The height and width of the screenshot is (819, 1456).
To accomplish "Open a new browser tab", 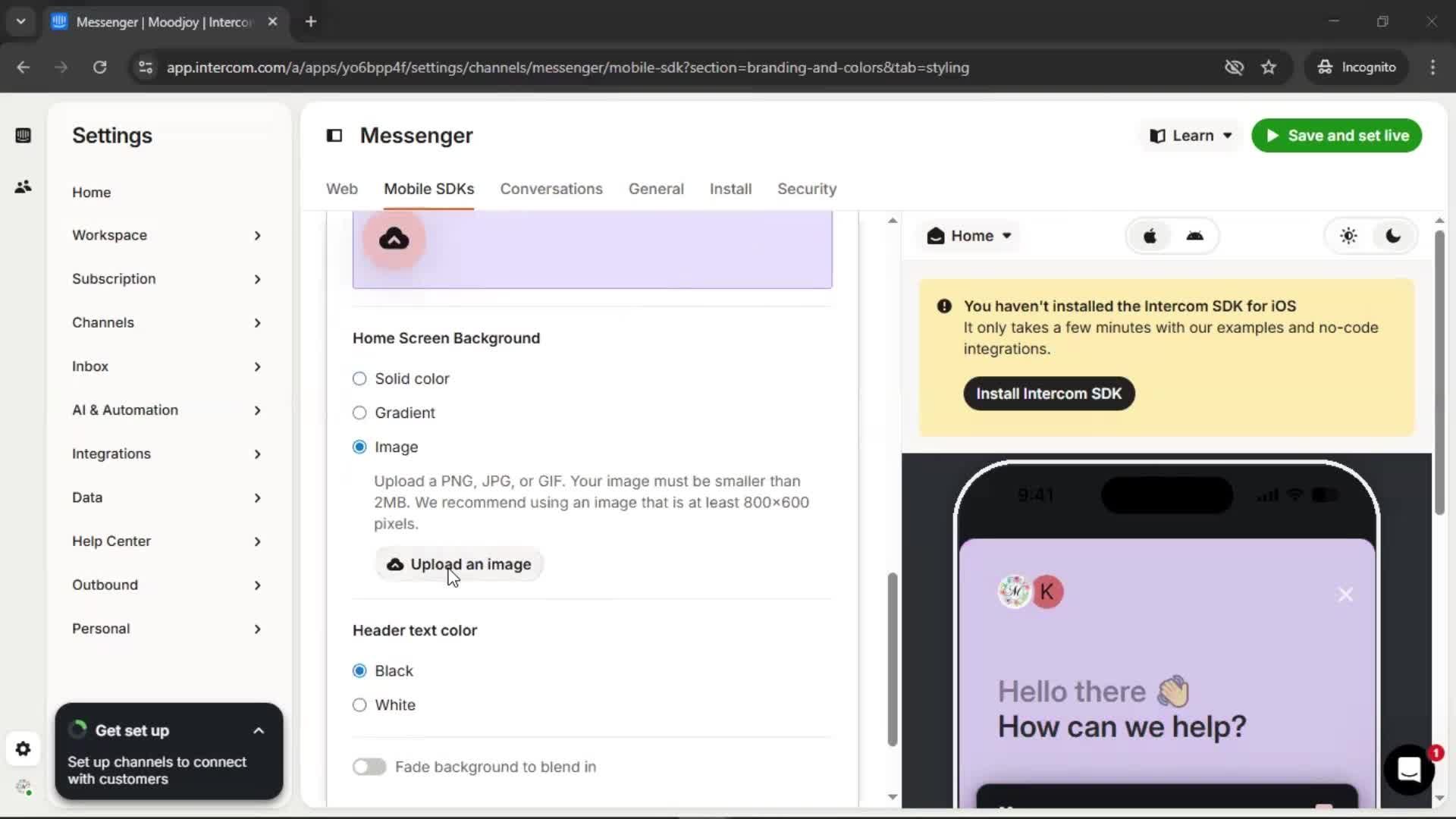I will 311,21.
